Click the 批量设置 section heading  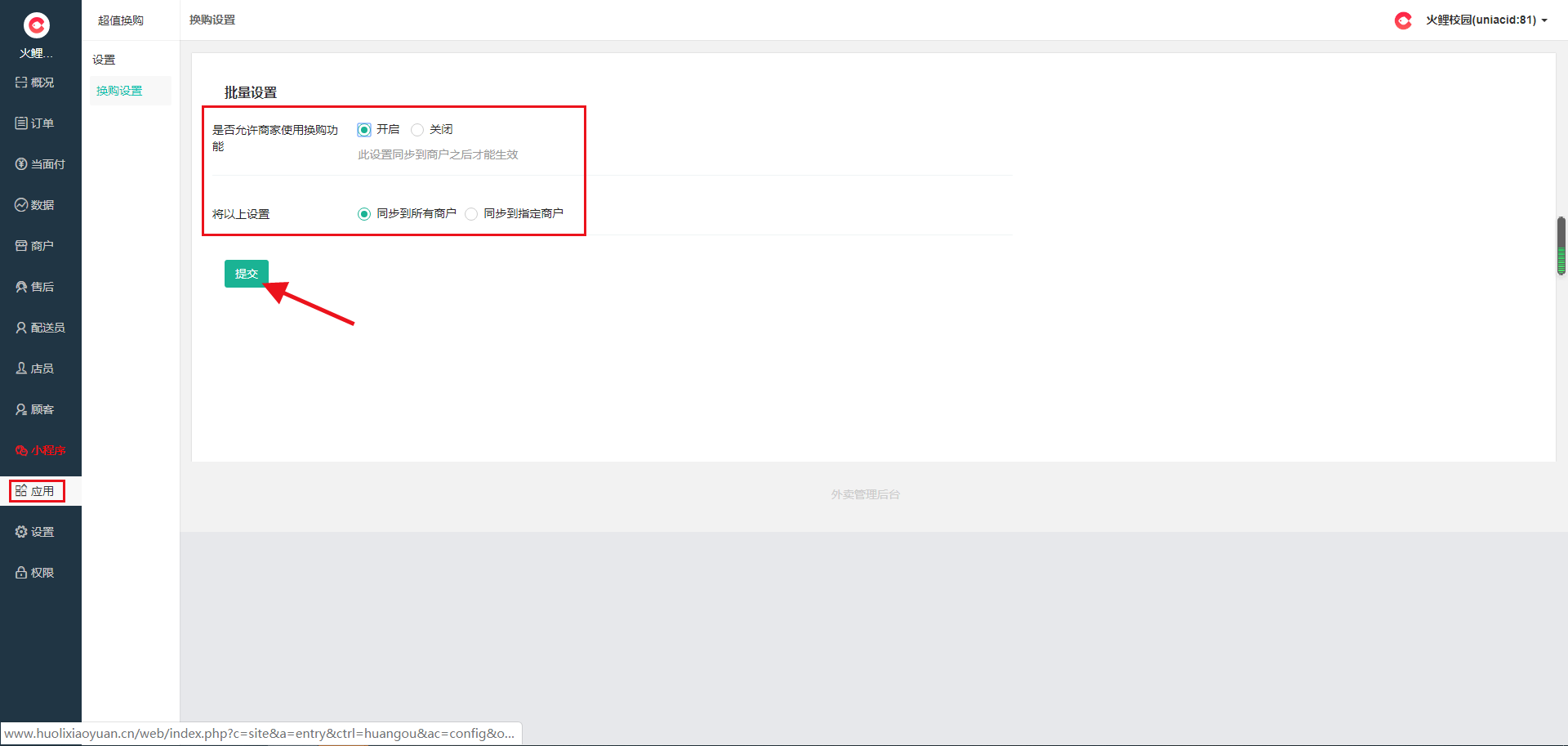pyautogui.click(x=251, y=92)
